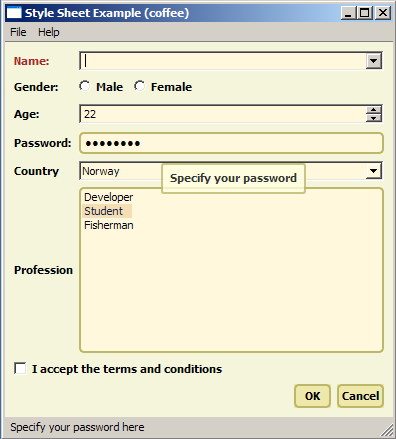Viewport: 396px width, 439px height.
Task: Open the File menu
Action: click(18, 32)
